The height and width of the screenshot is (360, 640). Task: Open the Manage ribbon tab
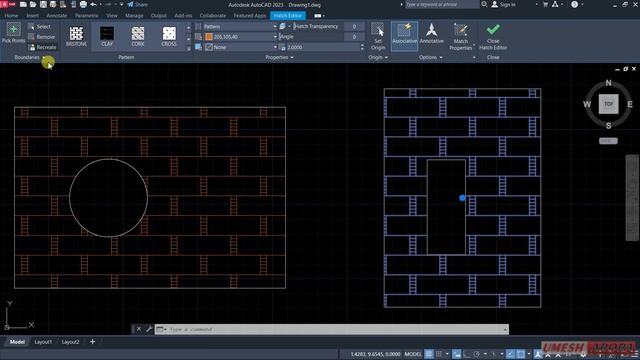coord(134,16)
